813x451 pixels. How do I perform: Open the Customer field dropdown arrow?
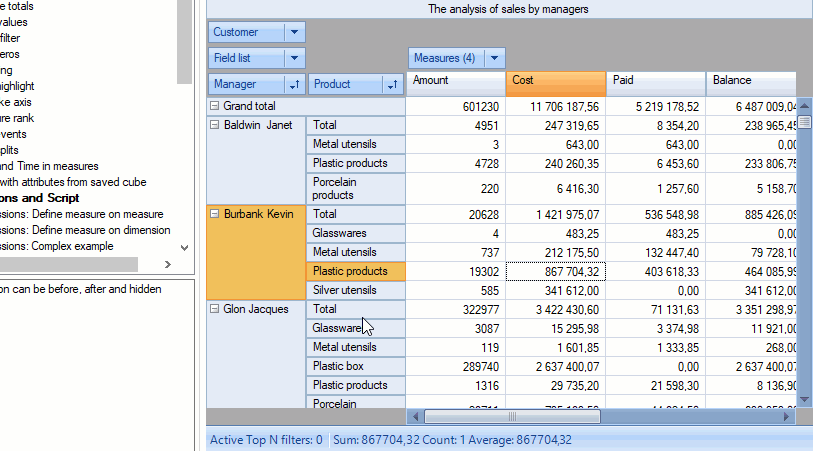coord(294,32)
